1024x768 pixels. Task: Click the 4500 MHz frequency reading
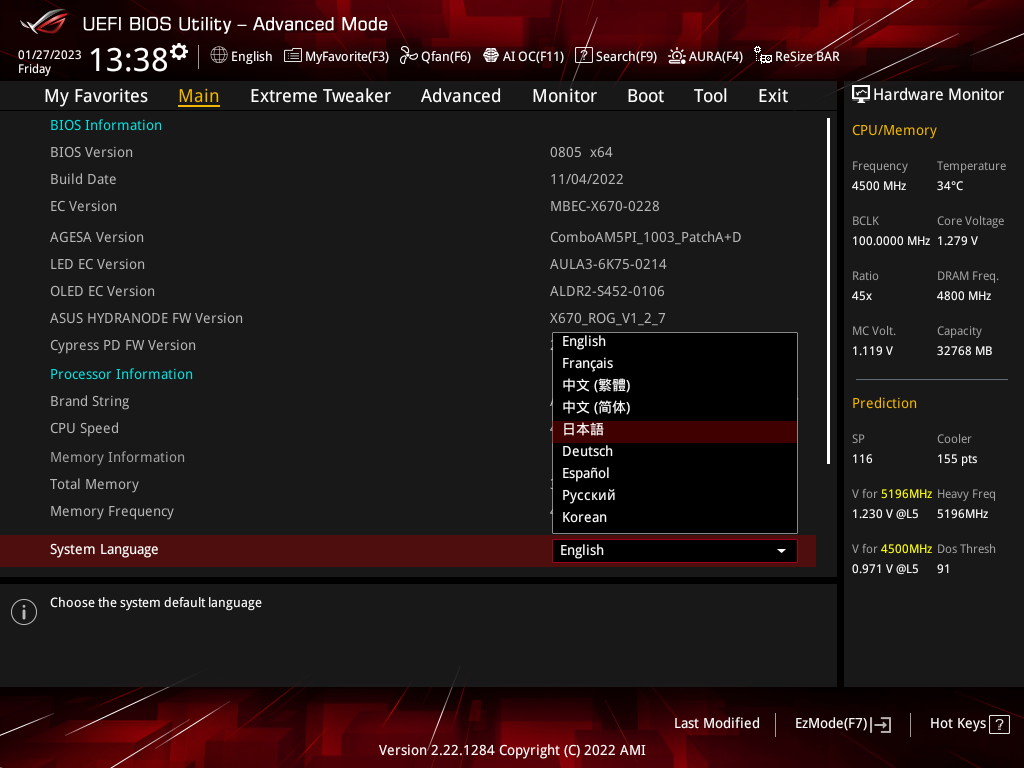pos(879,186)
